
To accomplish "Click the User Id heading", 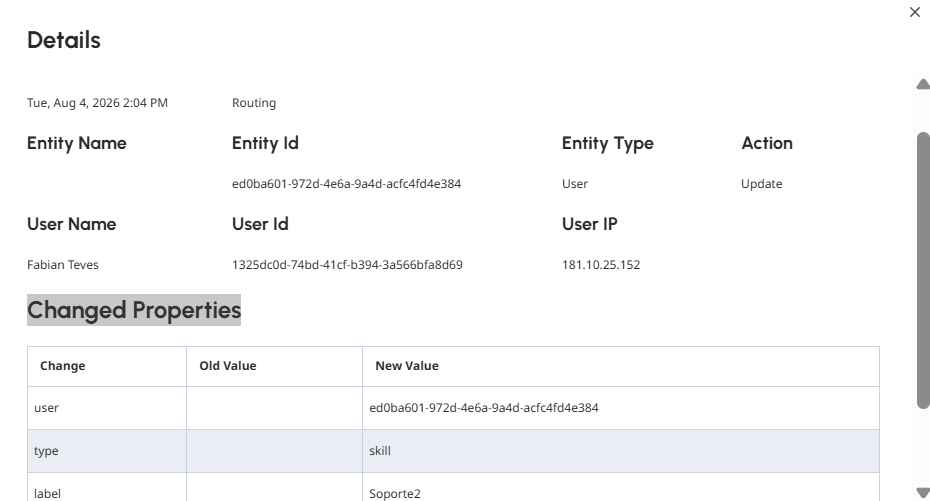I will pos(260,224).
